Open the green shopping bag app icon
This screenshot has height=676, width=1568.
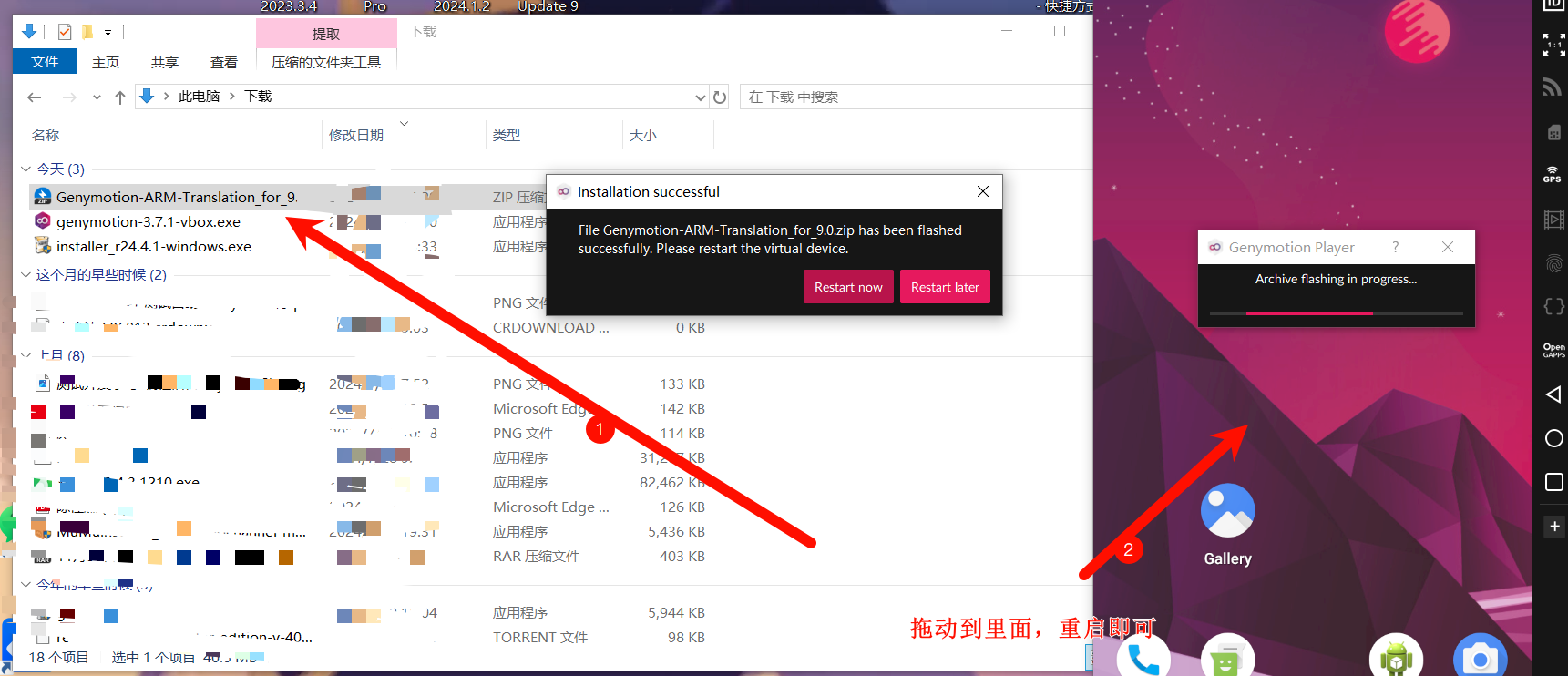point(1227,656)
